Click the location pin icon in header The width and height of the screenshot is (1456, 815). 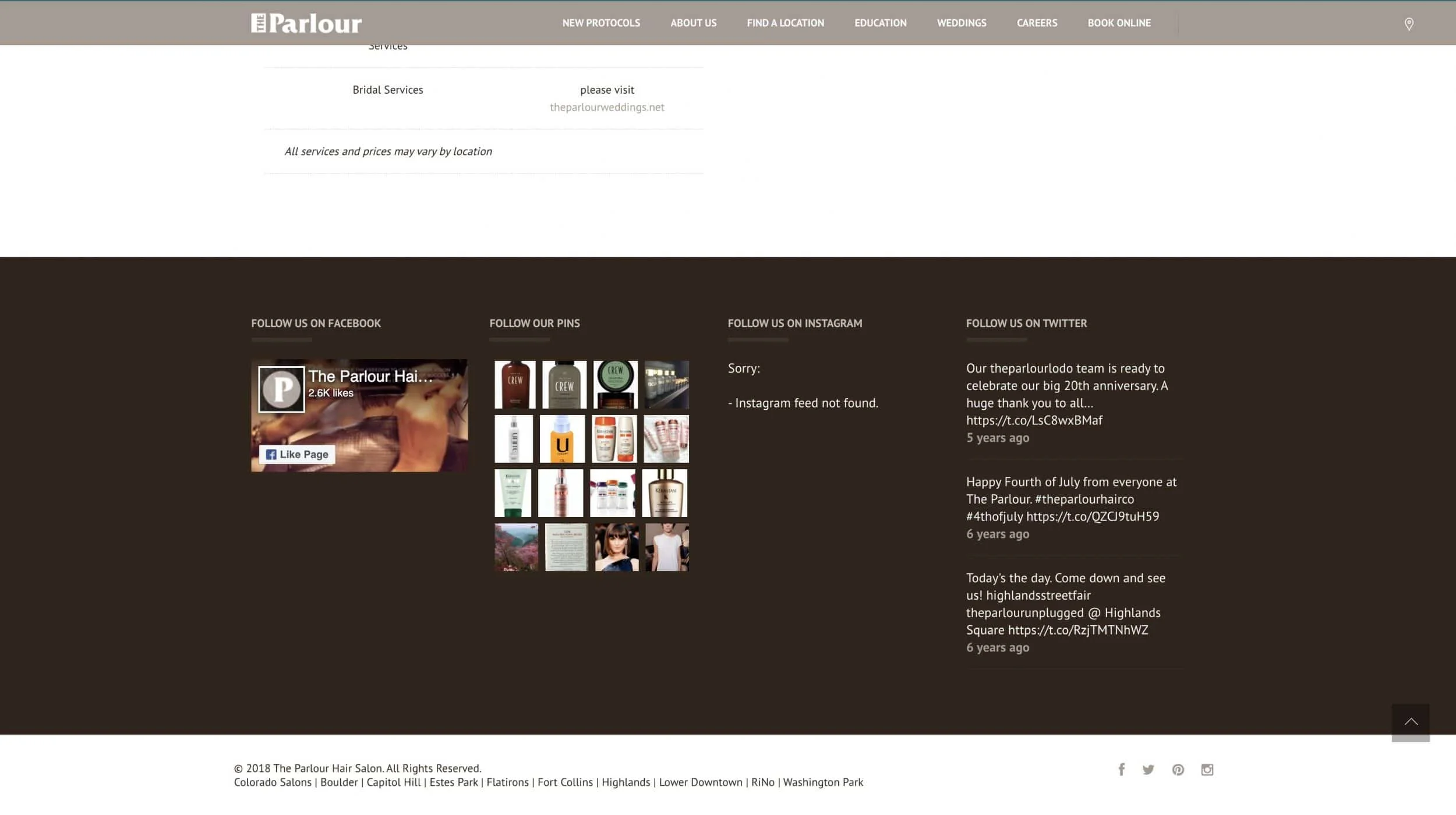pyautogui.click(x=1408, y=24)
